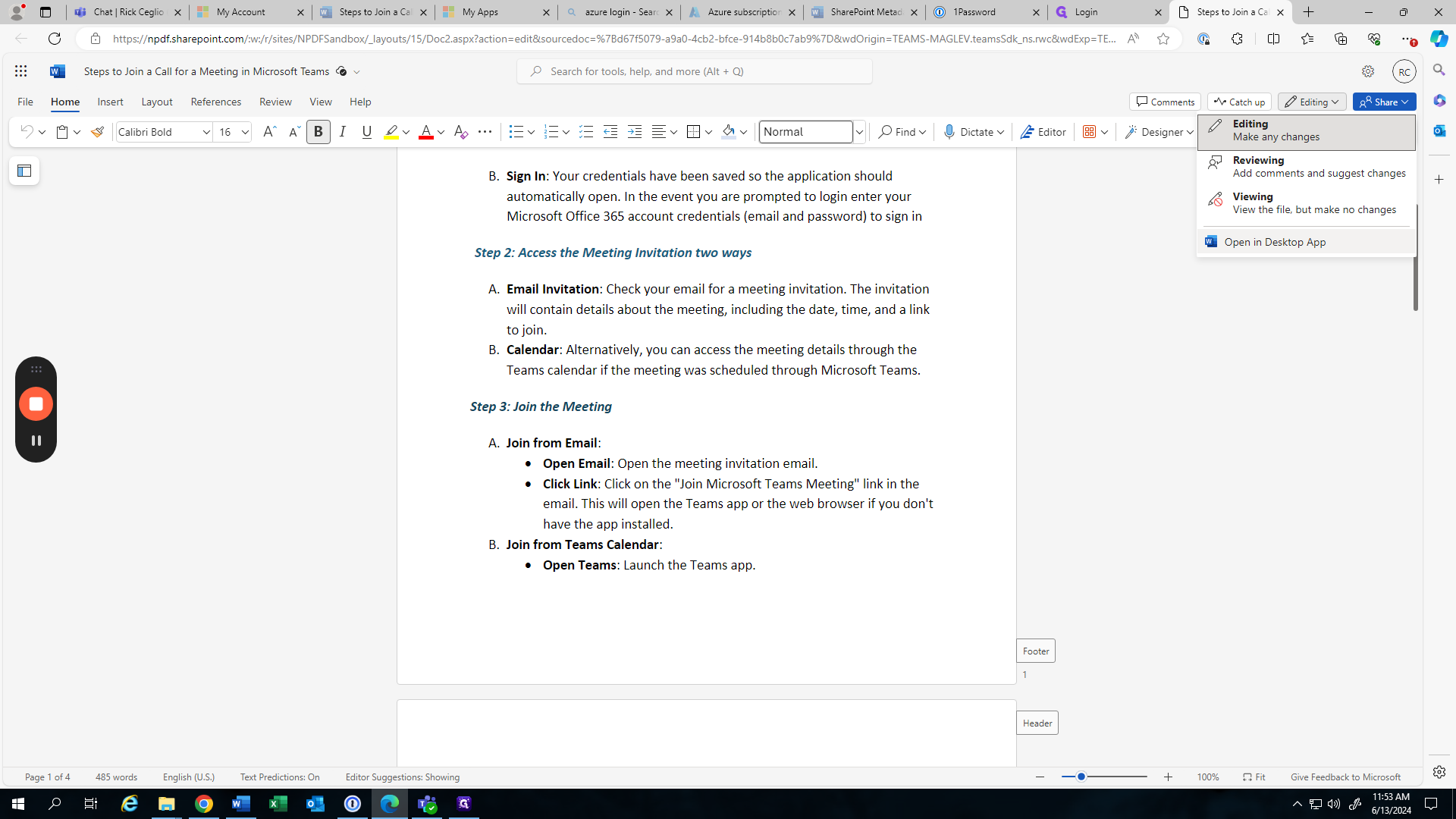Click Clear Formatting icon
The image size is (1456, 819).
click(460, 132)
